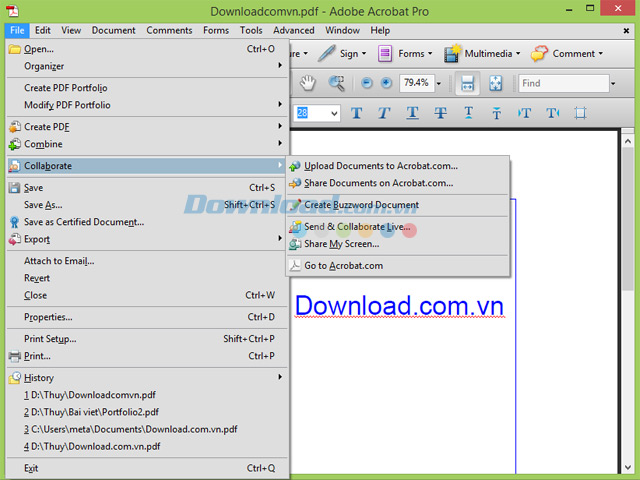Open the Comment toolbar menu
Viewport: 640px width, 480px height.
click(567, 53)
